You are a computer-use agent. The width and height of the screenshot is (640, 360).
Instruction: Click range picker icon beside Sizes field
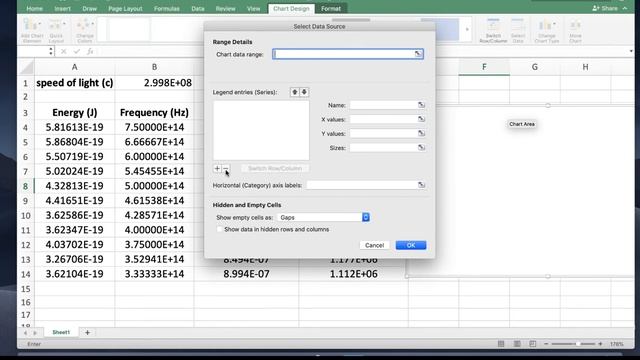[421, 148]
